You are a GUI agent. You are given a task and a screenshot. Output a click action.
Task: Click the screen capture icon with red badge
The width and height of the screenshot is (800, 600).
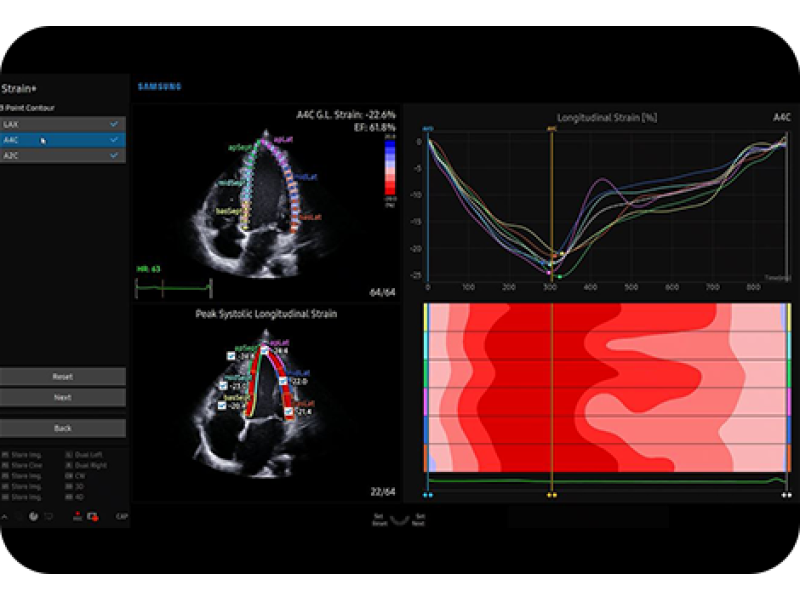pyautogui.click(x=92, y=517)
